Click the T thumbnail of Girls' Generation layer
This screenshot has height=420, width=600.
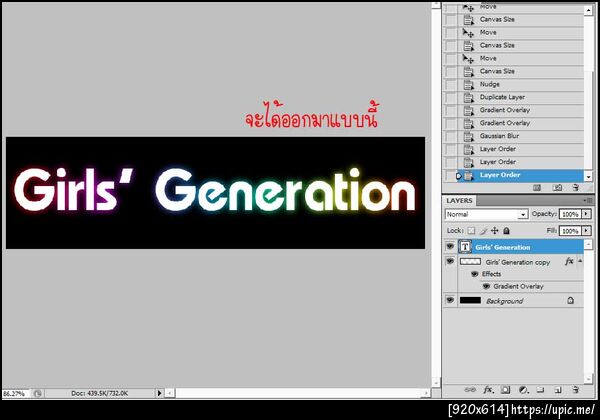pyautogui.click(x=465, y=247)
